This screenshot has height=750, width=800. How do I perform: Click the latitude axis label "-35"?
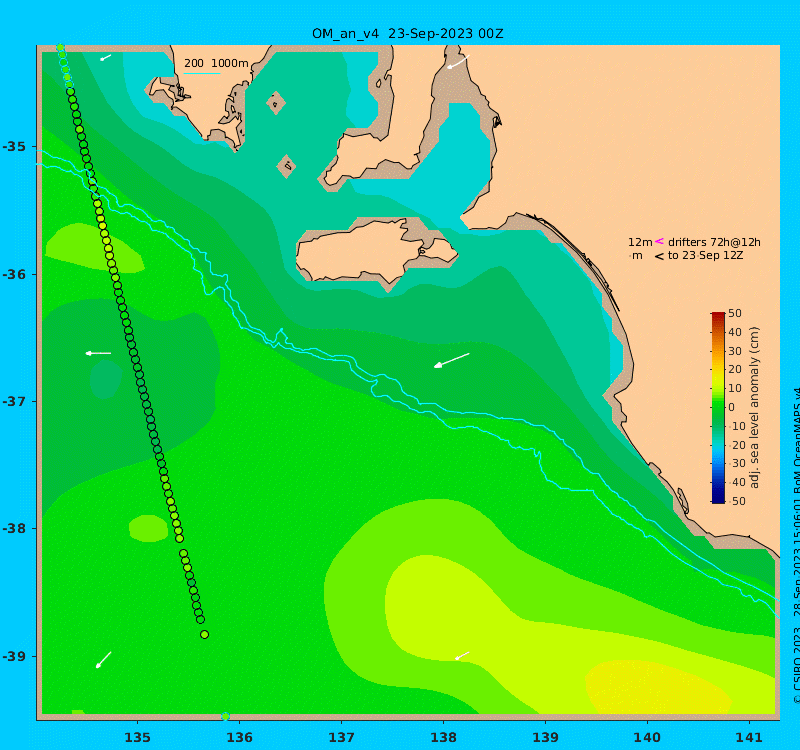coord(14,147)
